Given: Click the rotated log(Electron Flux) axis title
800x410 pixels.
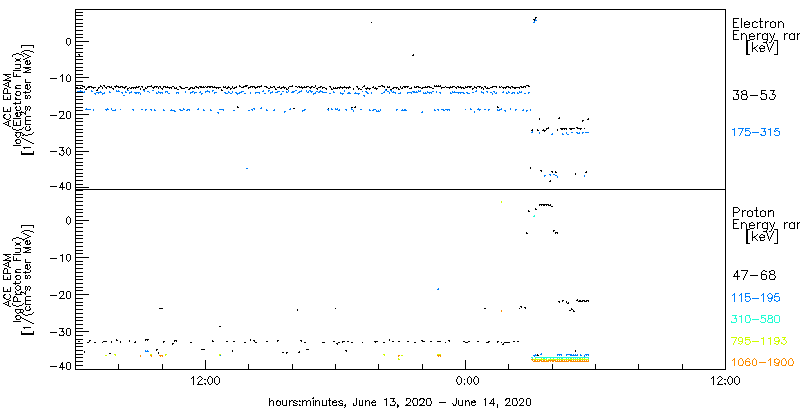Looking at the screenshot, I should click(18, 100).
